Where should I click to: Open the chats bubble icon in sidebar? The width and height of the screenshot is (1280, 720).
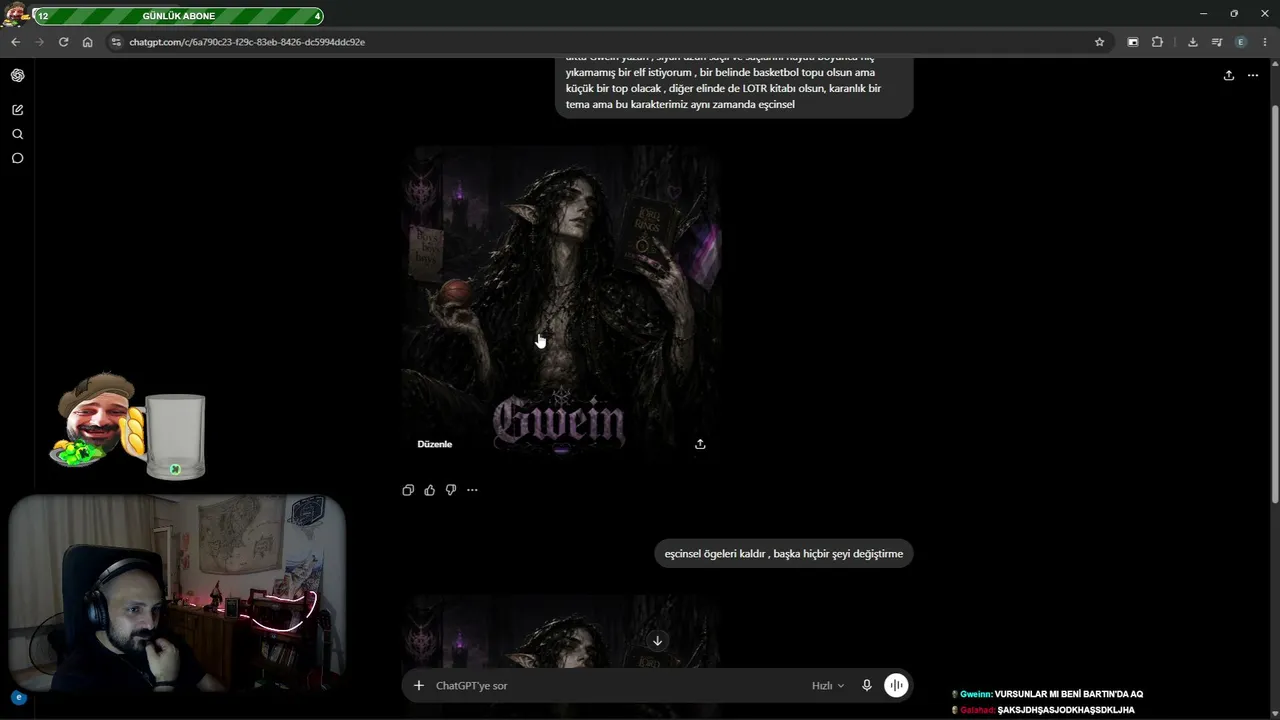(x=18, y=158)
